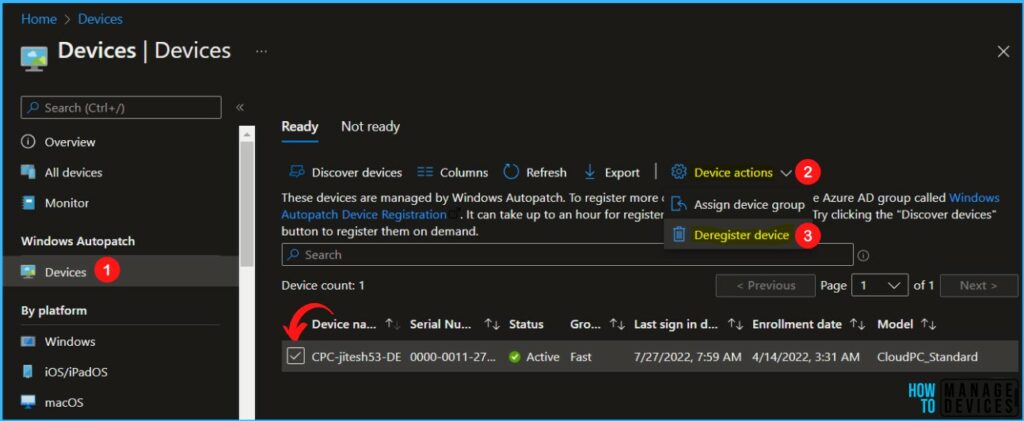Image resolution: width=1024 pixels, height=421 pixels.
Task: Click the Refresh circular arrow icon
Action: (511, 172)
